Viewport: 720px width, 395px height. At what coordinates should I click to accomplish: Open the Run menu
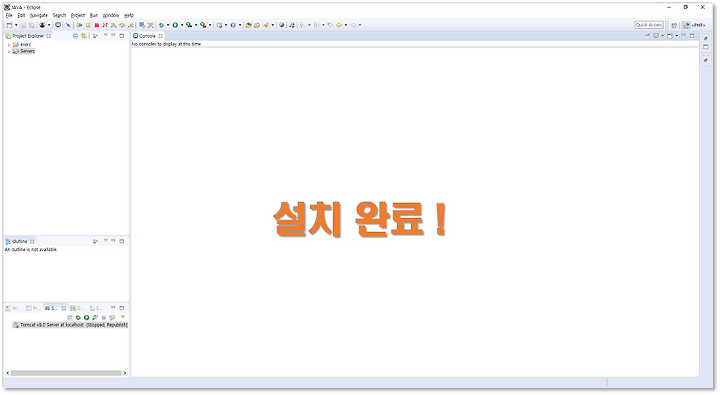[x=94, y=15]
